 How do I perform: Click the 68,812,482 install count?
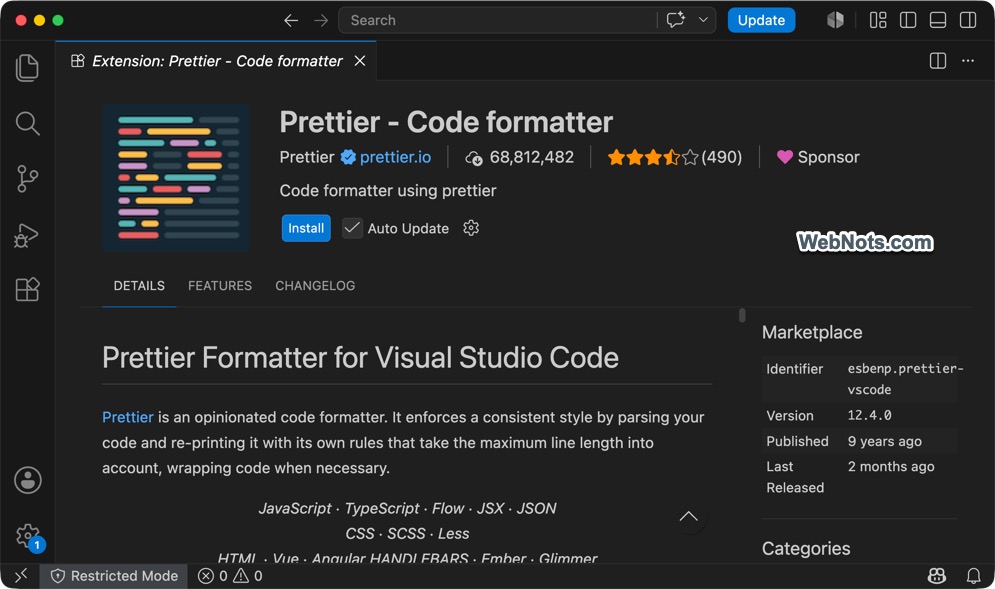[519, 157]
